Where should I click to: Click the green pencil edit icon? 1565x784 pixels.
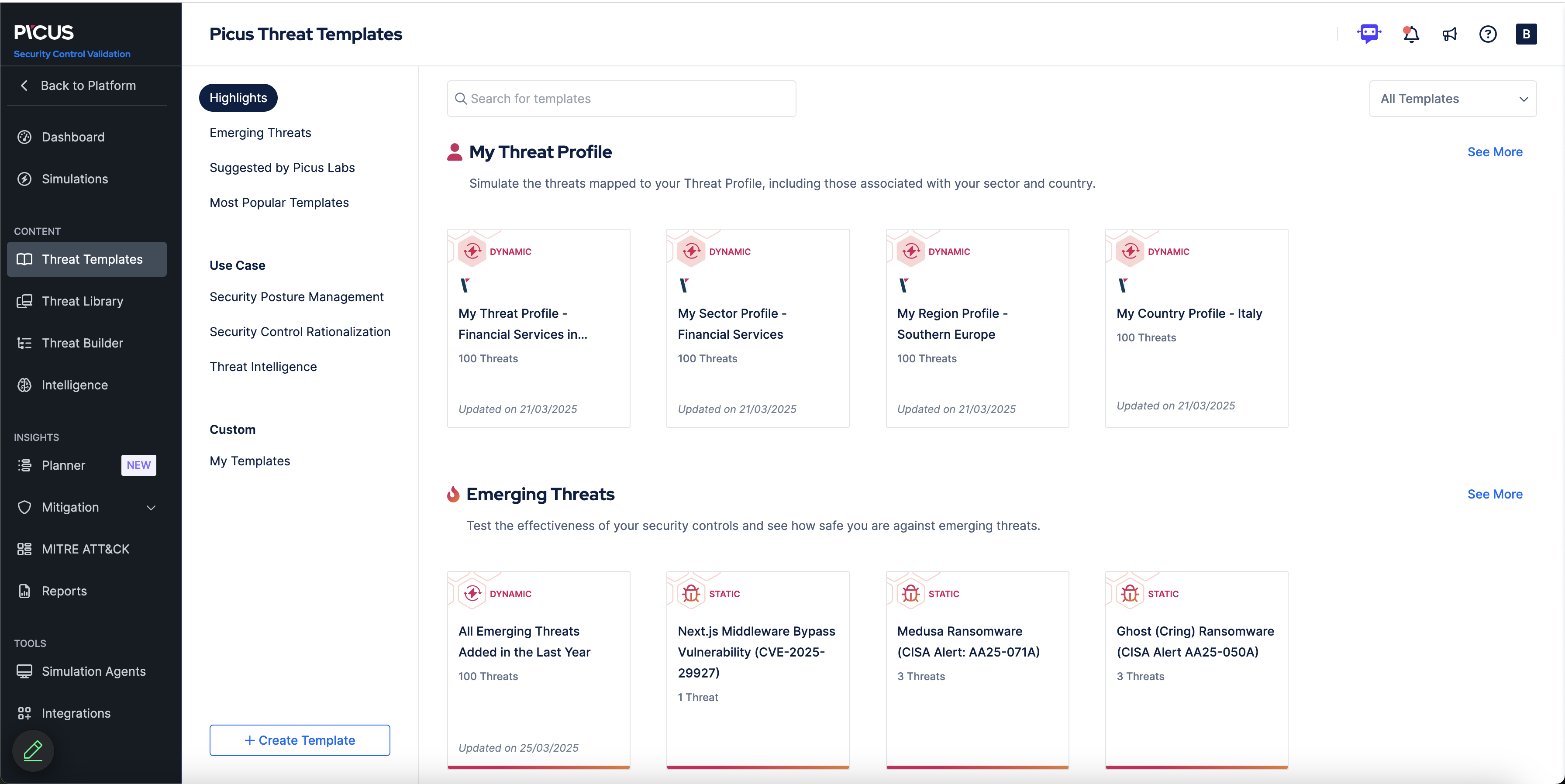(x=33, y=750)
